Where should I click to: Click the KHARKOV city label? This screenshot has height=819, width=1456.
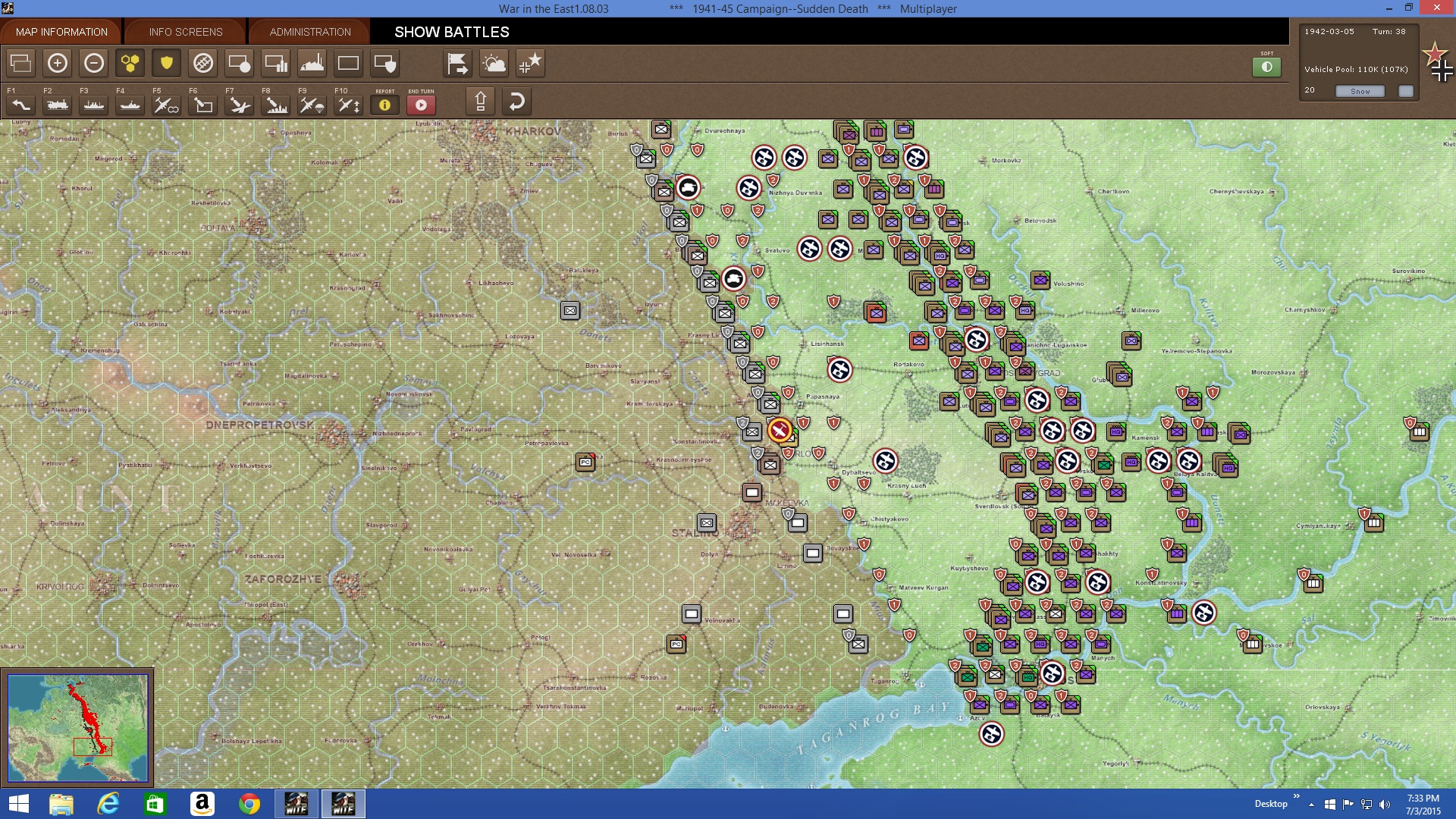point(533,131)
